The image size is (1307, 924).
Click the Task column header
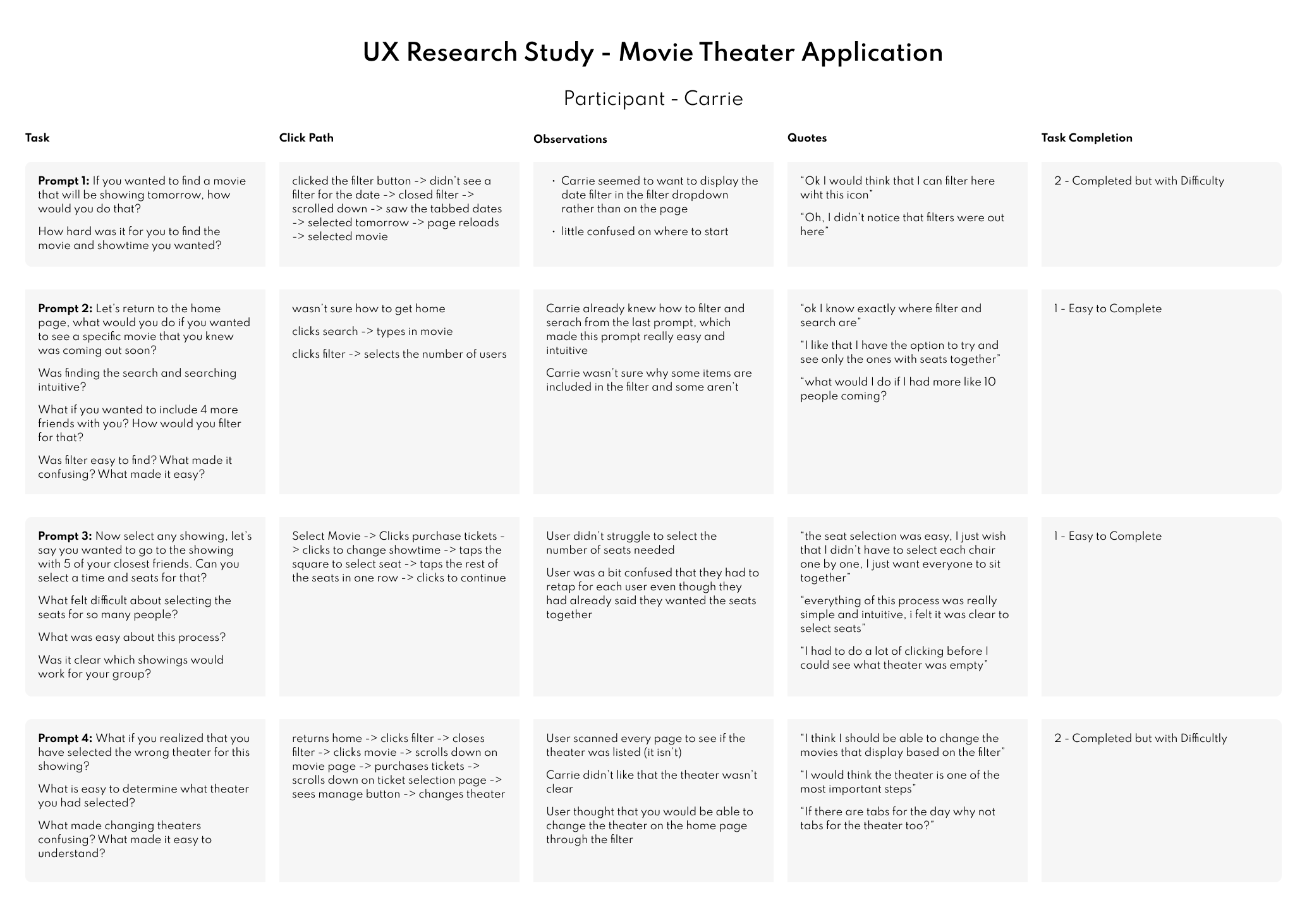point(37,138)
